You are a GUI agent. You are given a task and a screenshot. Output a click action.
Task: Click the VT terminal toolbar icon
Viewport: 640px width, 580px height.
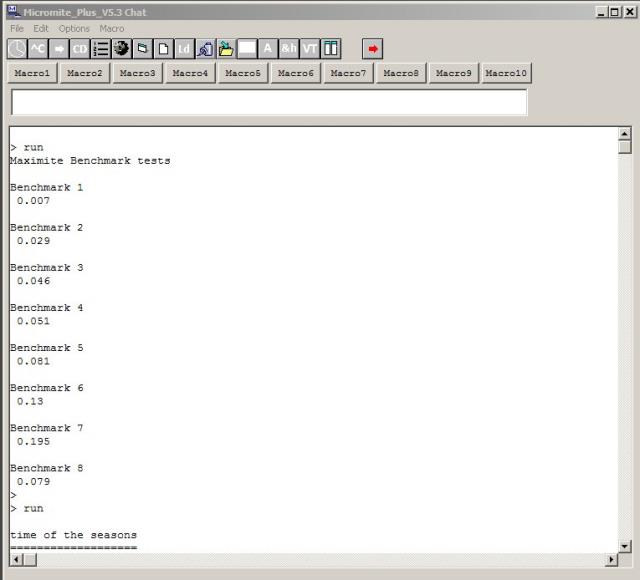310,49
